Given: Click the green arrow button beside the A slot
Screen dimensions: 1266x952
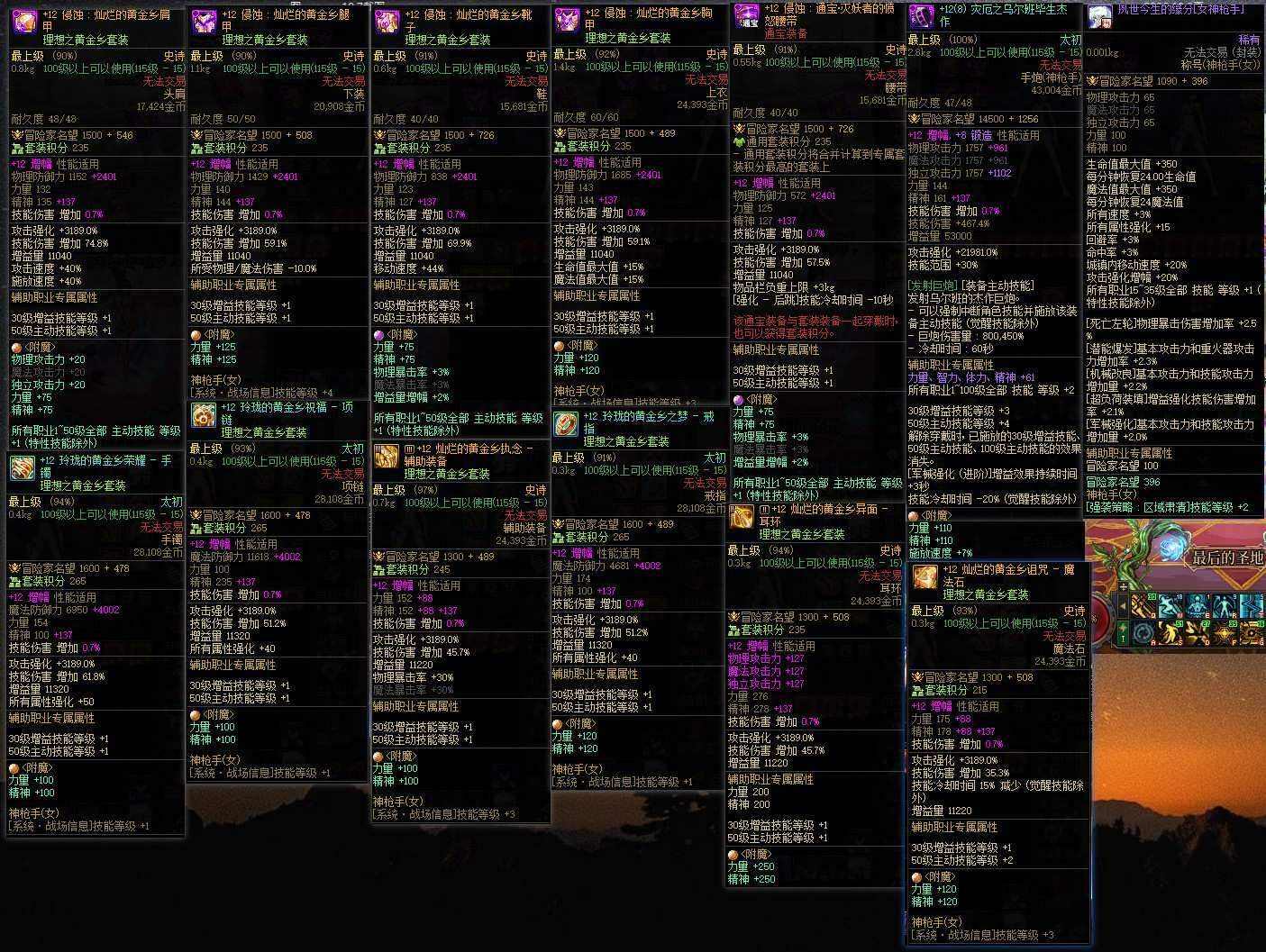Looking at the screenshot, I should (x=1124, y=631).
